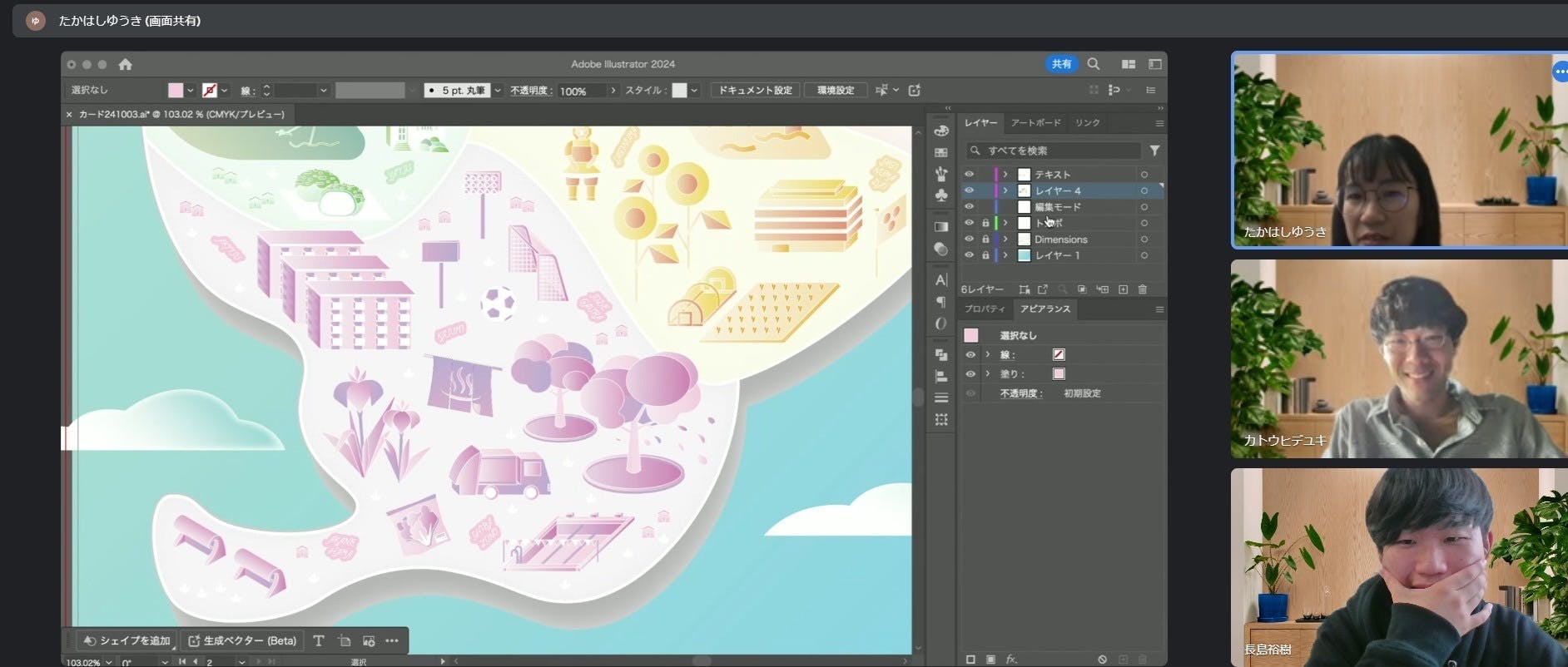Hide the テキスト layer
This screenshot has height=667, width=1568.
click(x=969, y=175)
